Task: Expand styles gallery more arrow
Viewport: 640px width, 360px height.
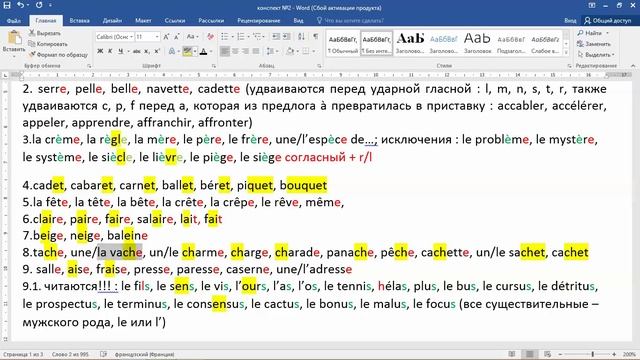Action: [566, 53]
